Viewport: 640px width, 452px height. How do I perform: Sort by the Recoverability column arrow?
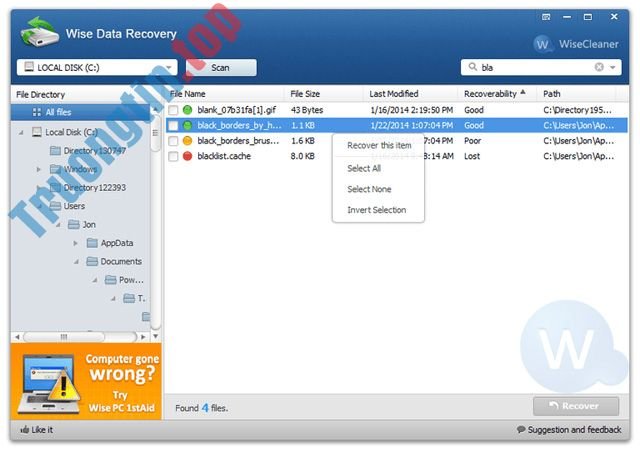[x=523, y=92]
